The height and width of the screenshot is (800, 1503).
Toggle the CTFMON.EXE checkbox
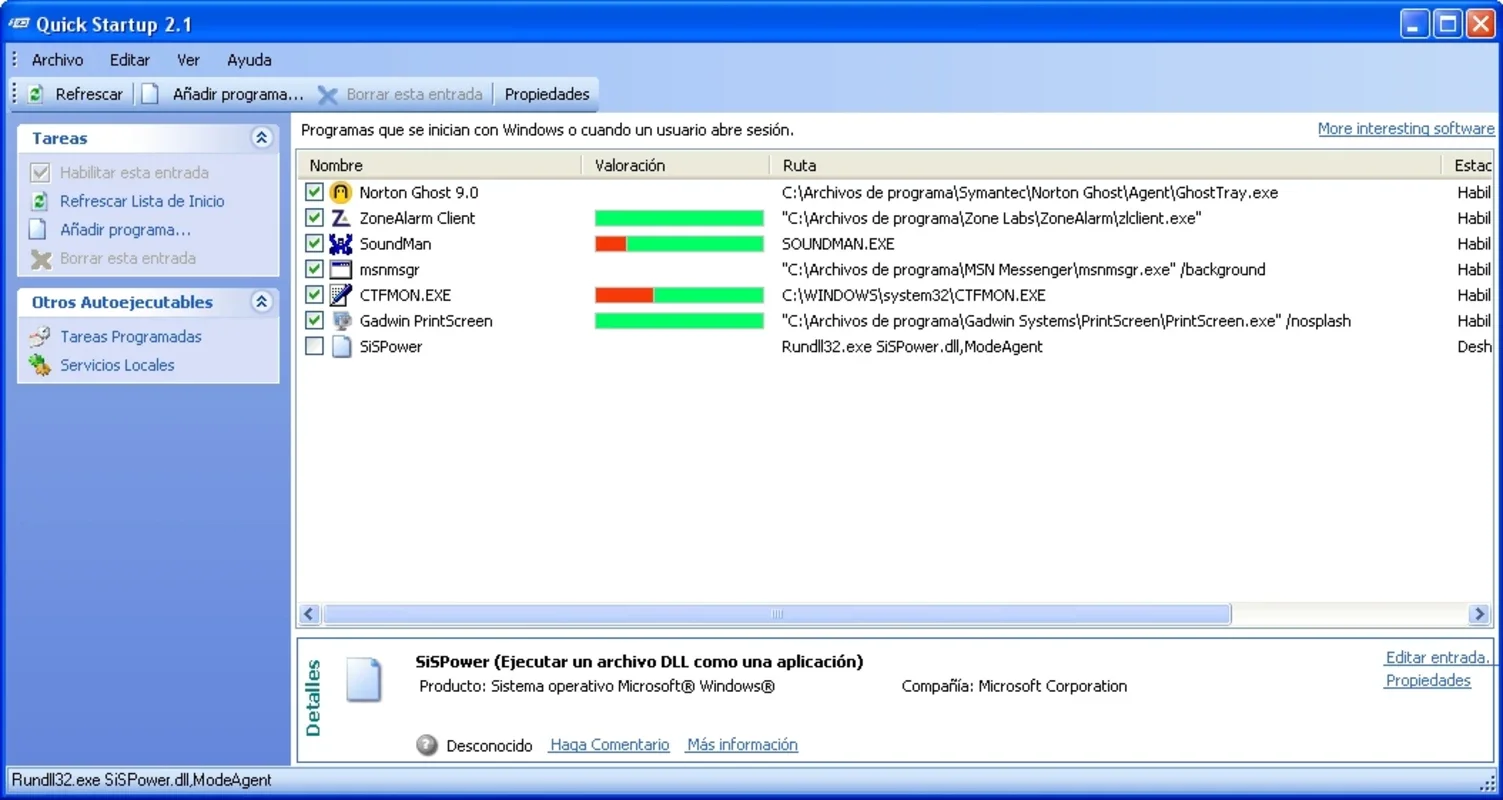click(x=314, y=295)
